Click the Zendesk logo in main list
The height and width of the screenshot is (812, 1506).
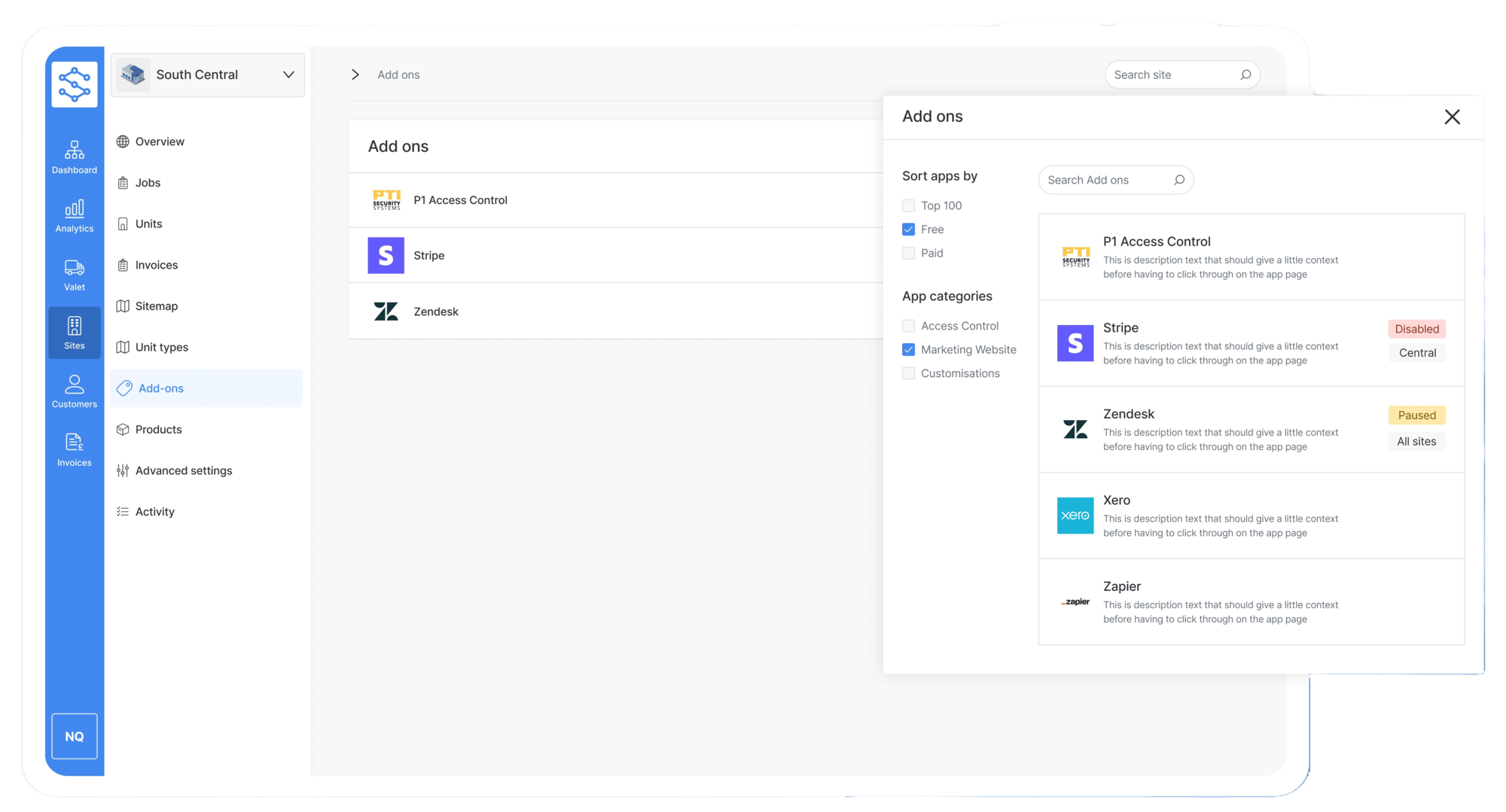[386, 311]
